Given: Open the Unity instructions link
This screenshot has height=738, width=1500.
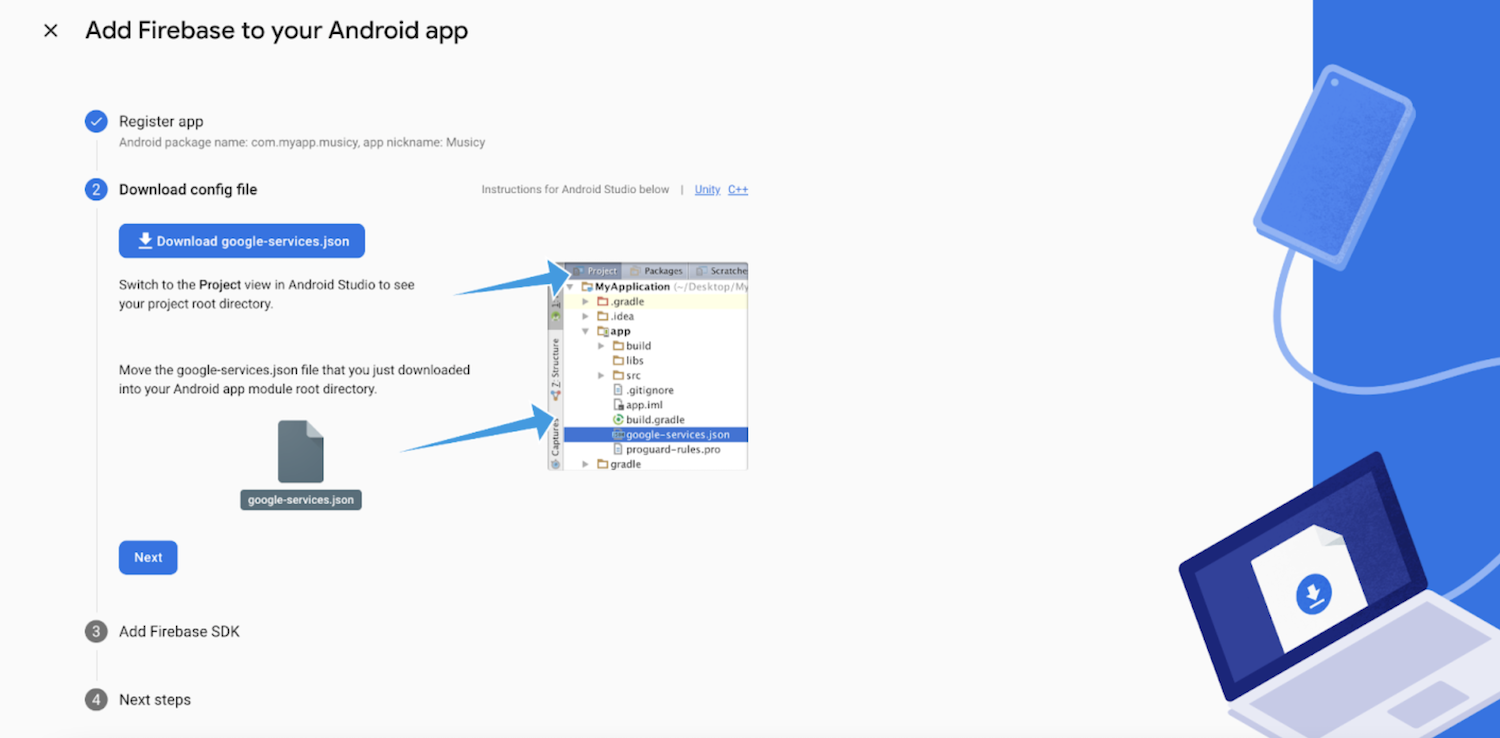Looking at the screenshot, I should (x=708, y=190).
